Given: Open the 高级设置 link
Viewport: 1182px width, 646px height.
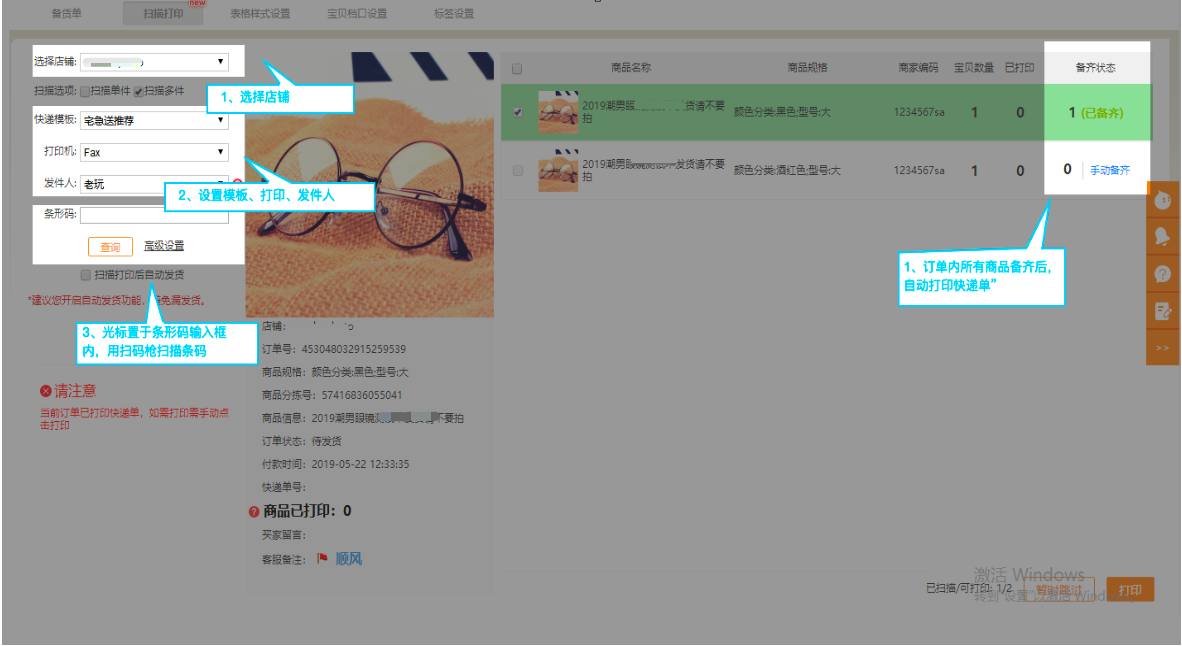Looking at the screenshot, I should (164, 246).
